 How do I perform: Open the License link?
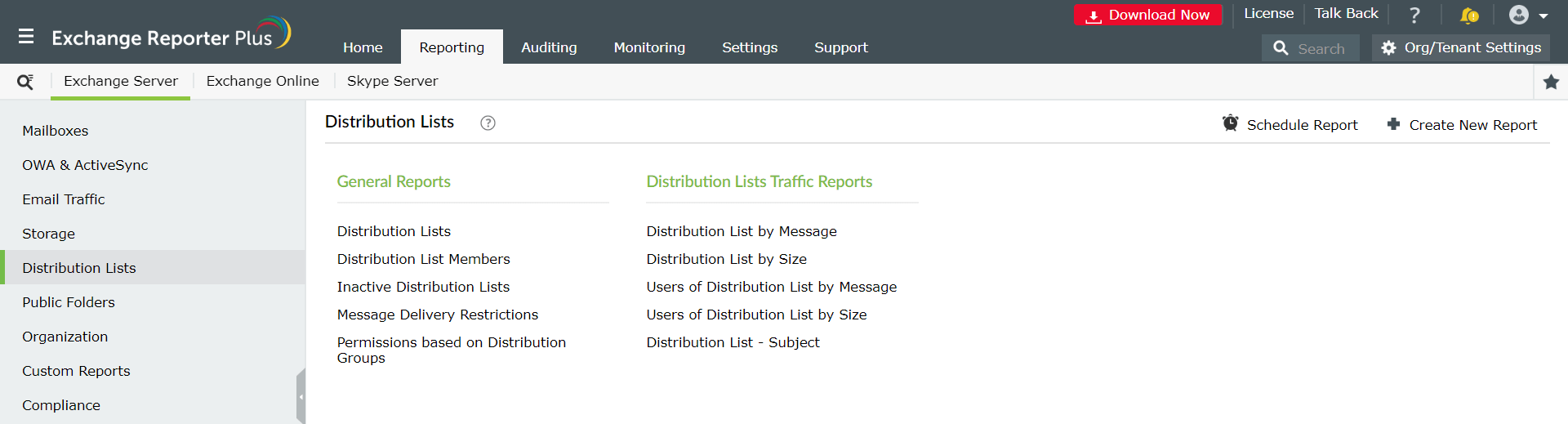pos(1268,13)
